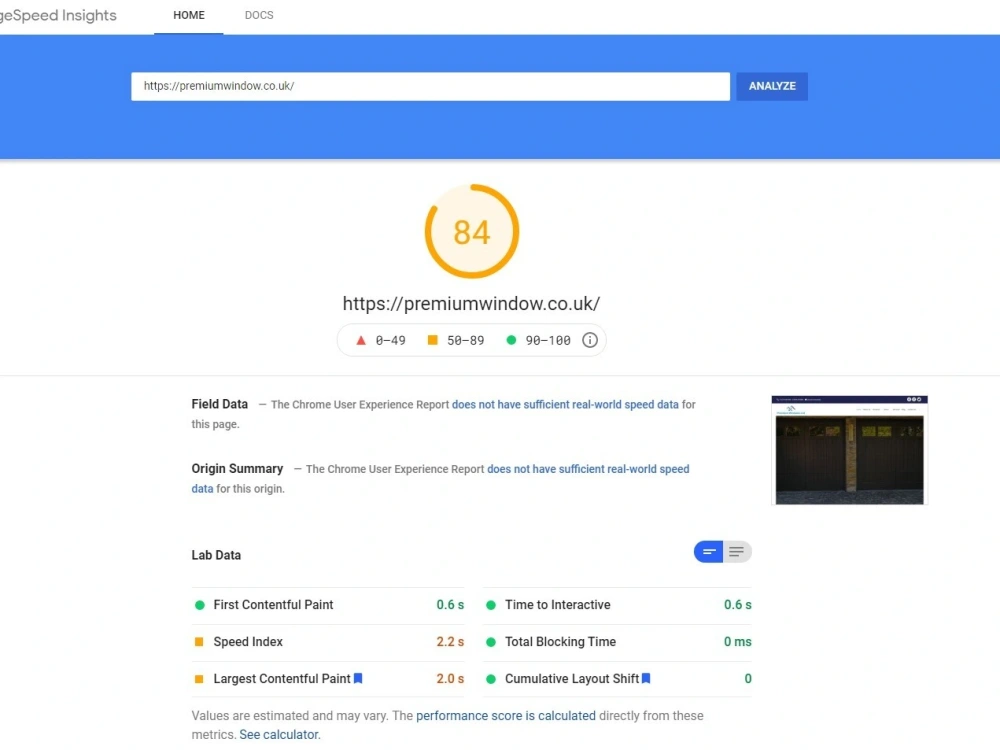This screenshot has height=750, width=1000.
Task: Click the ANALYZE button
Action: (772, 86)
